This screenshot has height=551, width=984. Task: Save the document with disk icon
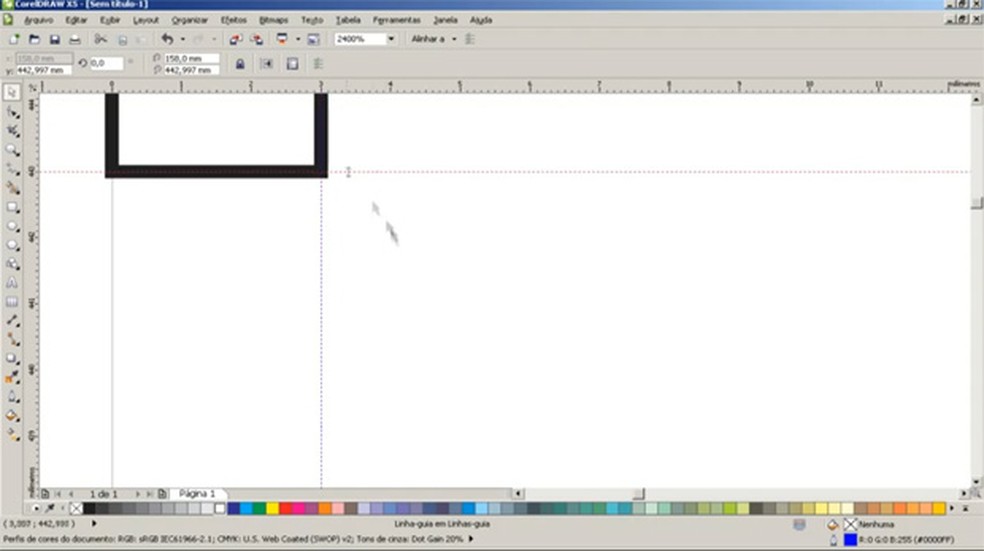pos(55,40)
